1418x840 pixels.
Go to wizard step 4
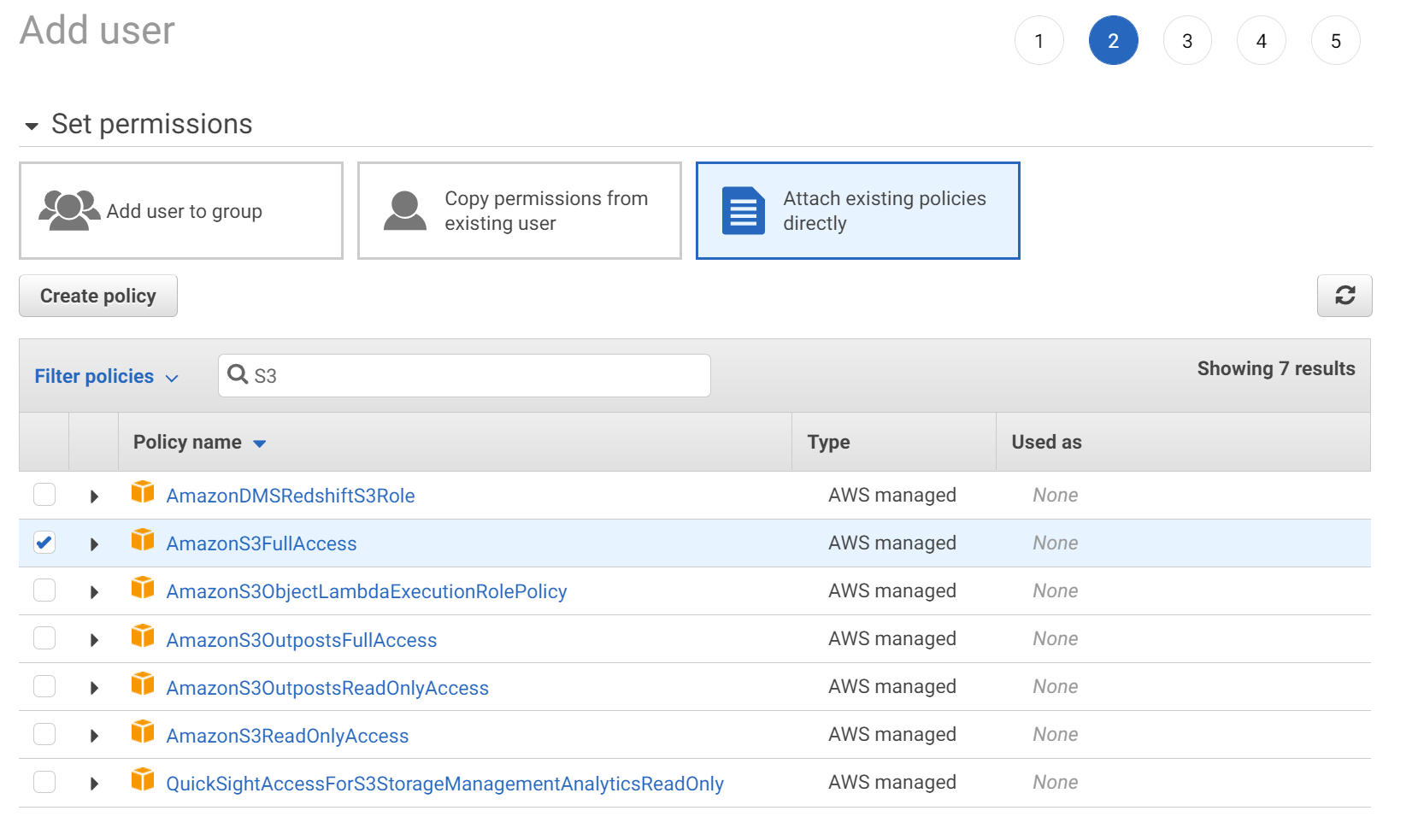(x=1262, y=40)
